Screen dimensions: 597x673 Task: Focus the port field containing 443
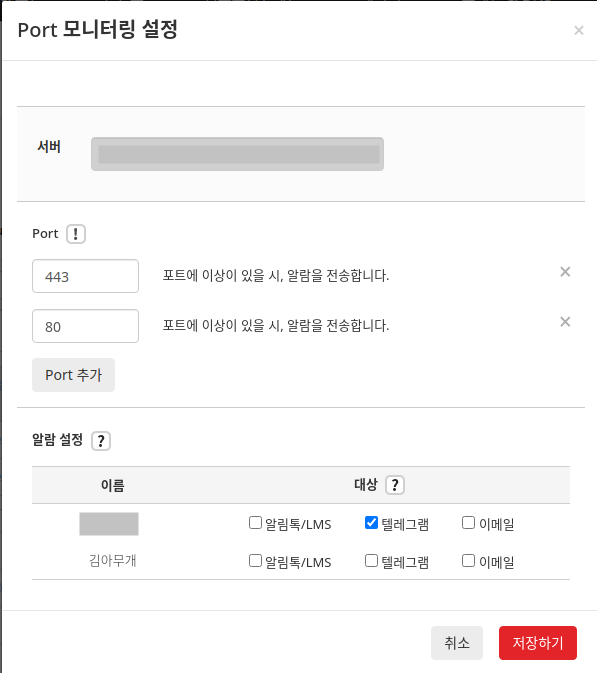85,276
